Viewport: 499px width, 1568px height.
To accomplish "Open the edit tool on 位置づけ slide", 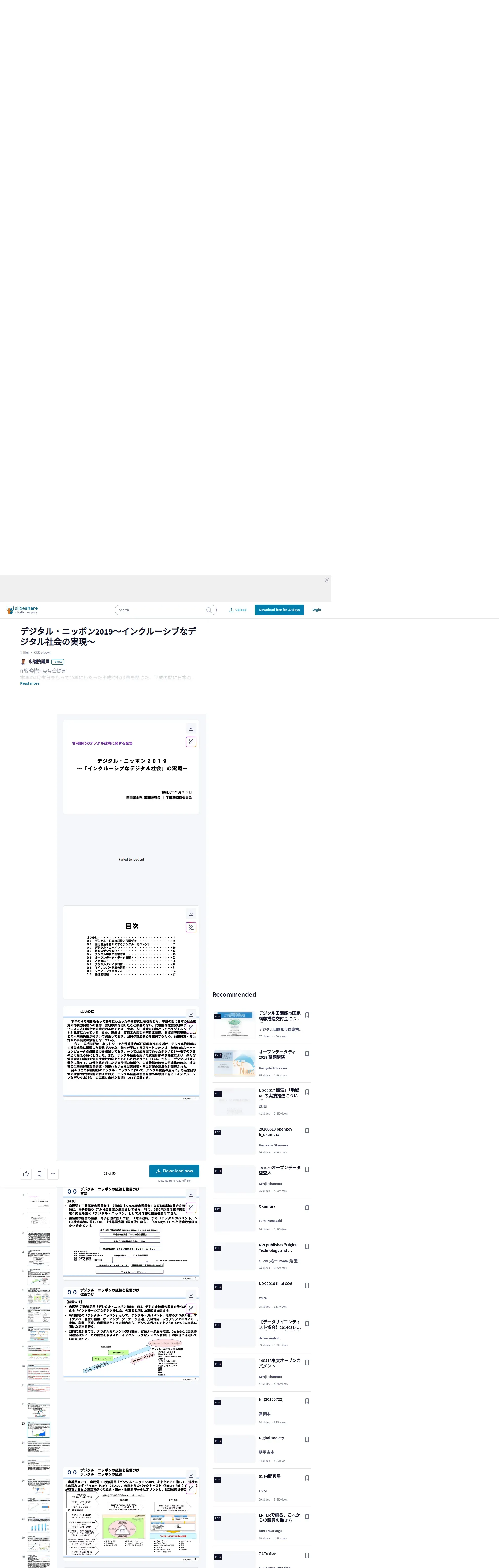I will (x=191, y=1309).
